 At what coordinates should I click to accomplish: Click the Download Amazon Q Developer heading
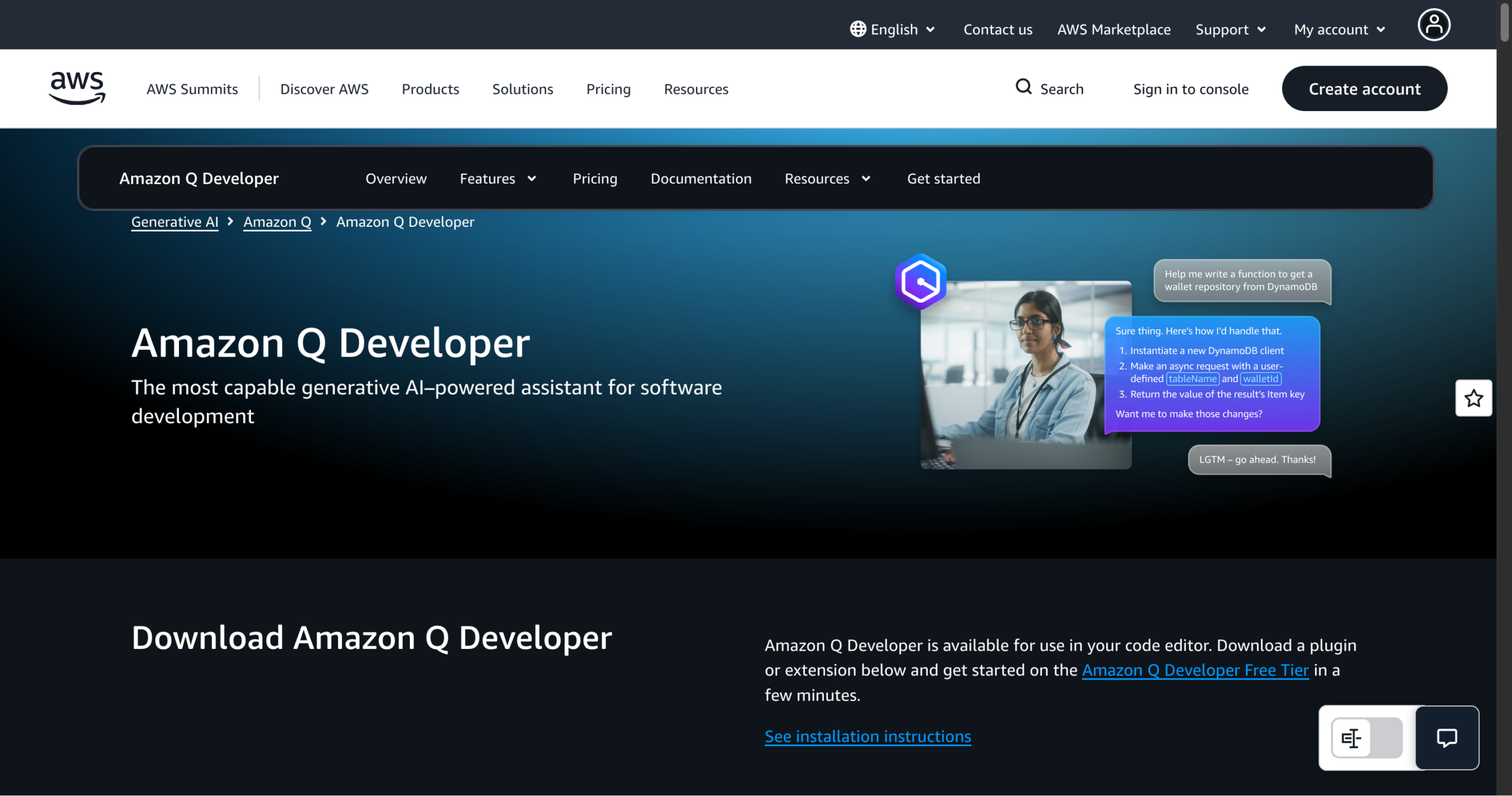pyautogui.click(x=372, y=638)
